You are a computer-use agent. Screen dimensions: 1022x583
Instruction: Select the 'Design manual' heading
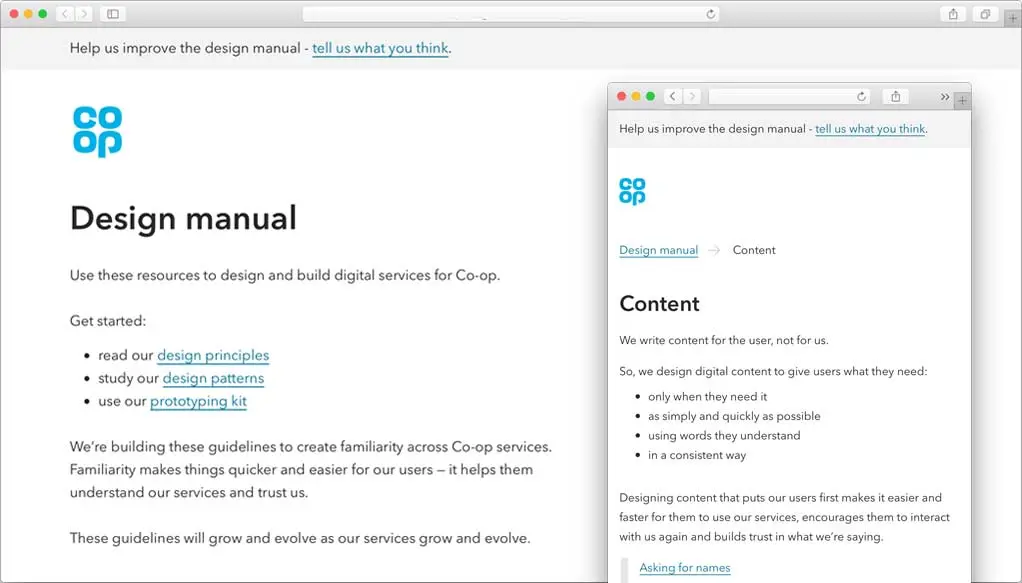click(183, 218)
